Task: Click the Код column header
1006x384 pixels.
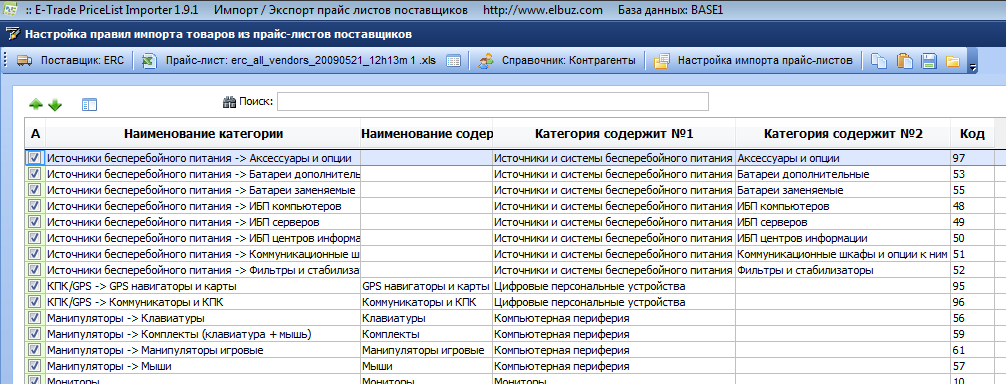Action: [972, 134]
